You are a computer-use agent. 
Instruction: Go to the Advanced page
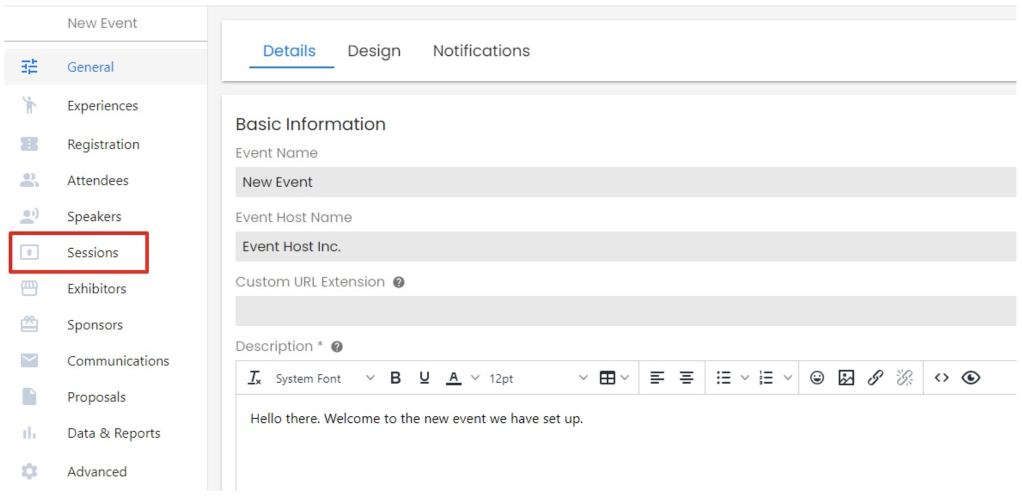point(96,471)
